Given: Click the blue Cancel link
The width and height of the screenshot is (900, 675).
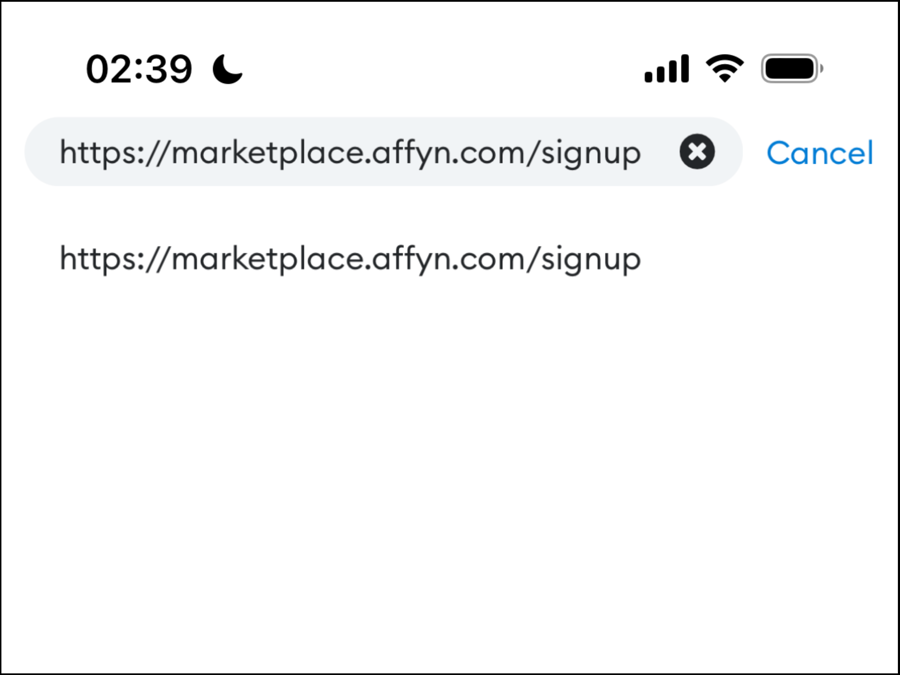Looking at the screenshot, I should pyautogui.click(x=819, y=153).
